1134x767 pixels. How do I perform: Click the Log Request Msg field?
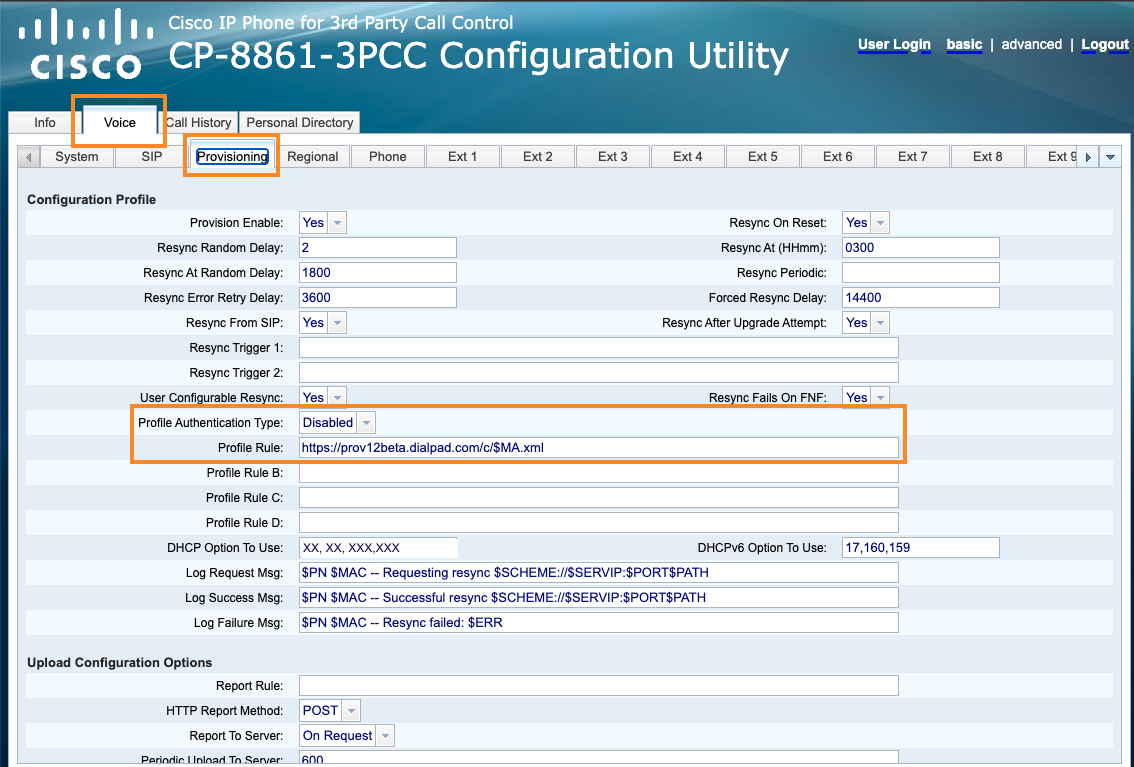[599, 573]
